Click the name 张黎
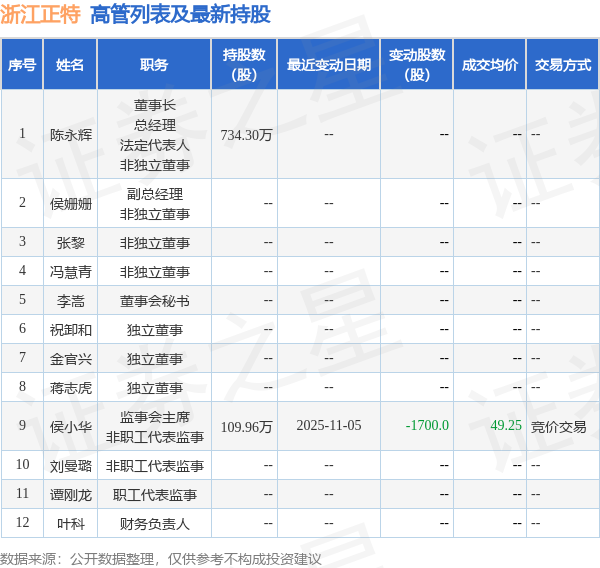 71,243
